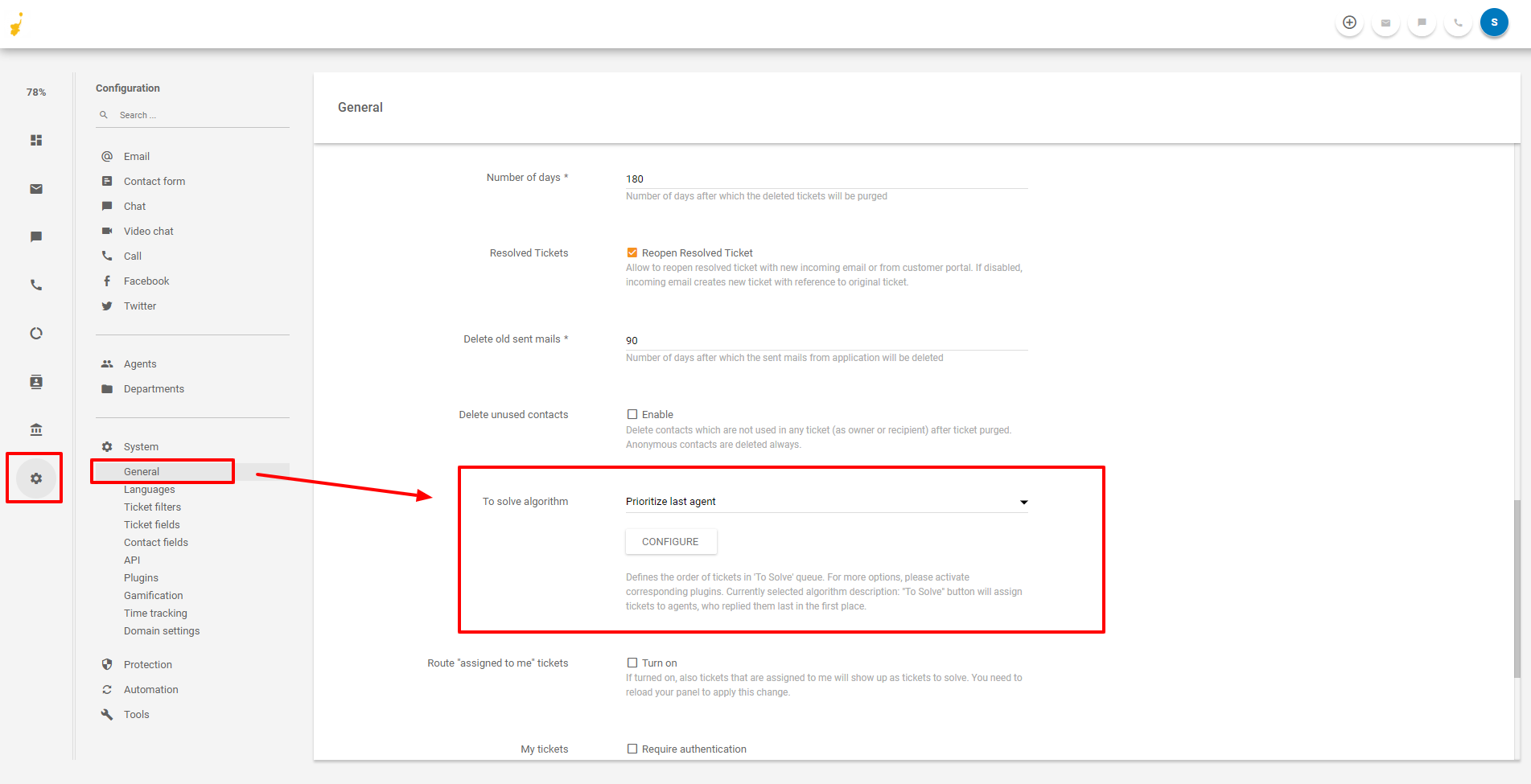The width and height of the screenshot is (1531, 784).
Task: Click the vertical scrollbar of General panel
Action: [x=1517, y=589]
